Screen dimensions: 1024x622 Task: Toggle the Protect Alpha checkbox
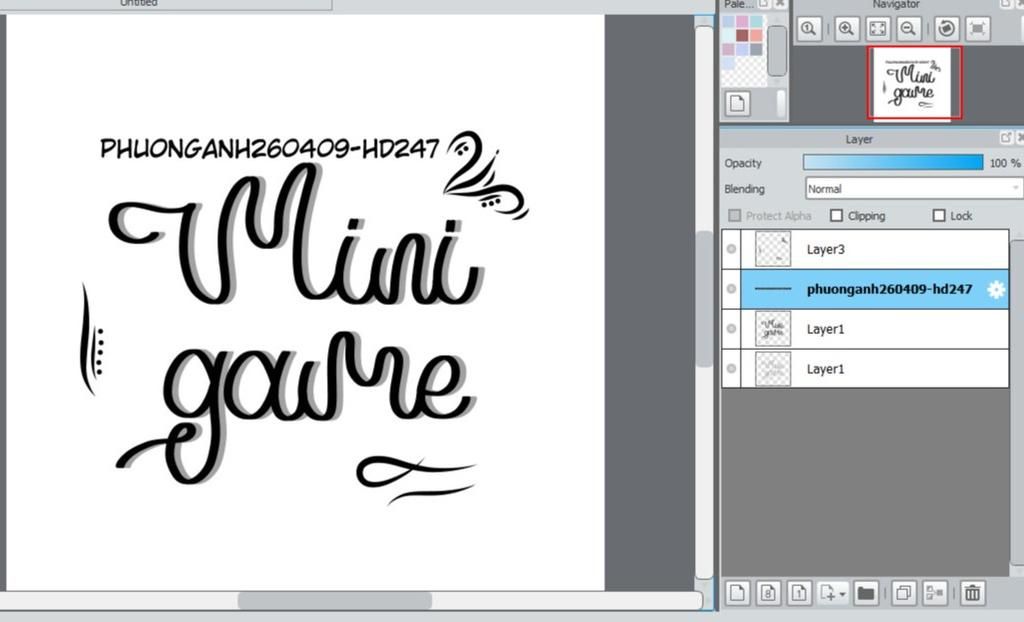735,216
